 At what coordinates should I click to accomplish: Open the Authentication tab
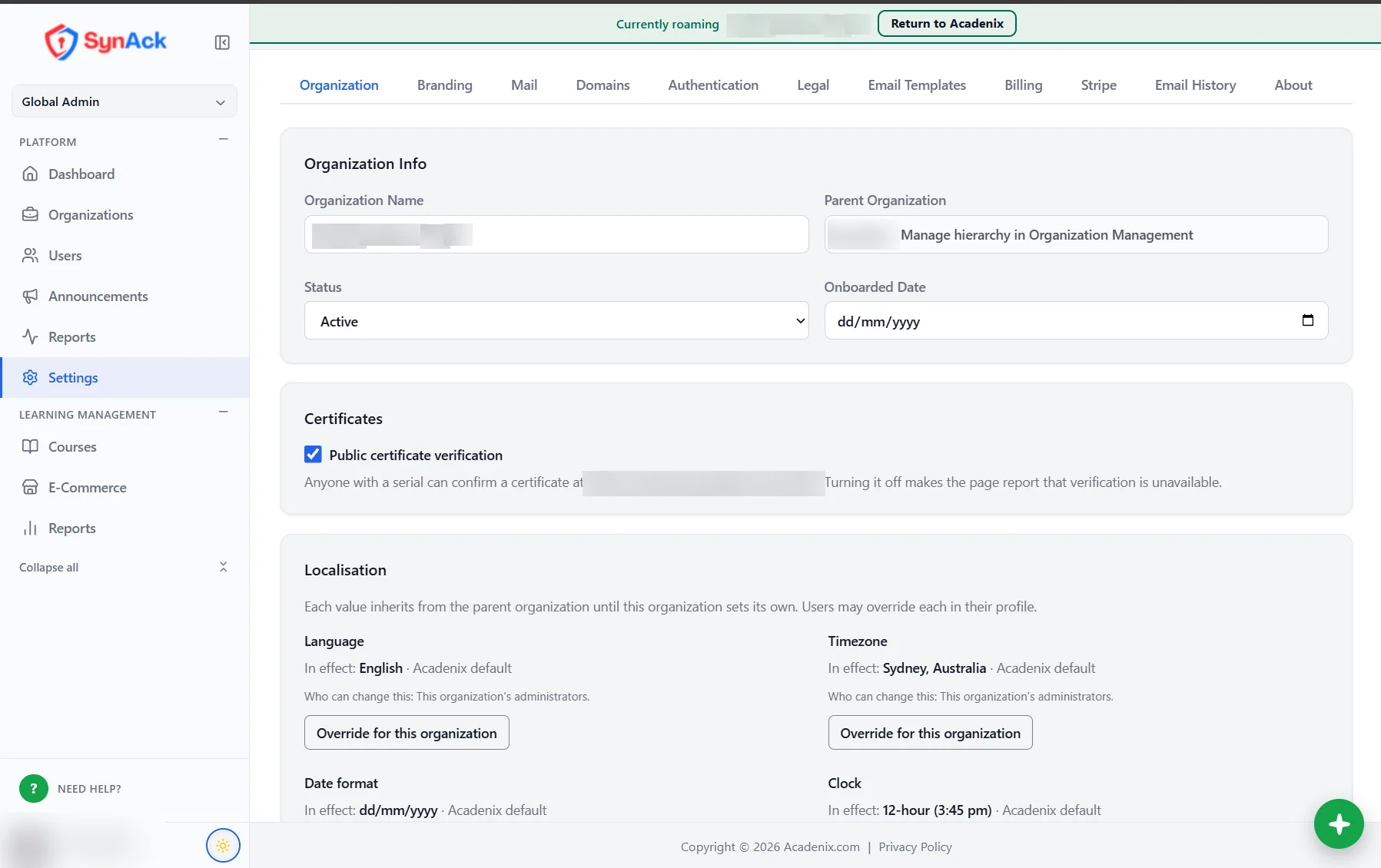(713, 85)
